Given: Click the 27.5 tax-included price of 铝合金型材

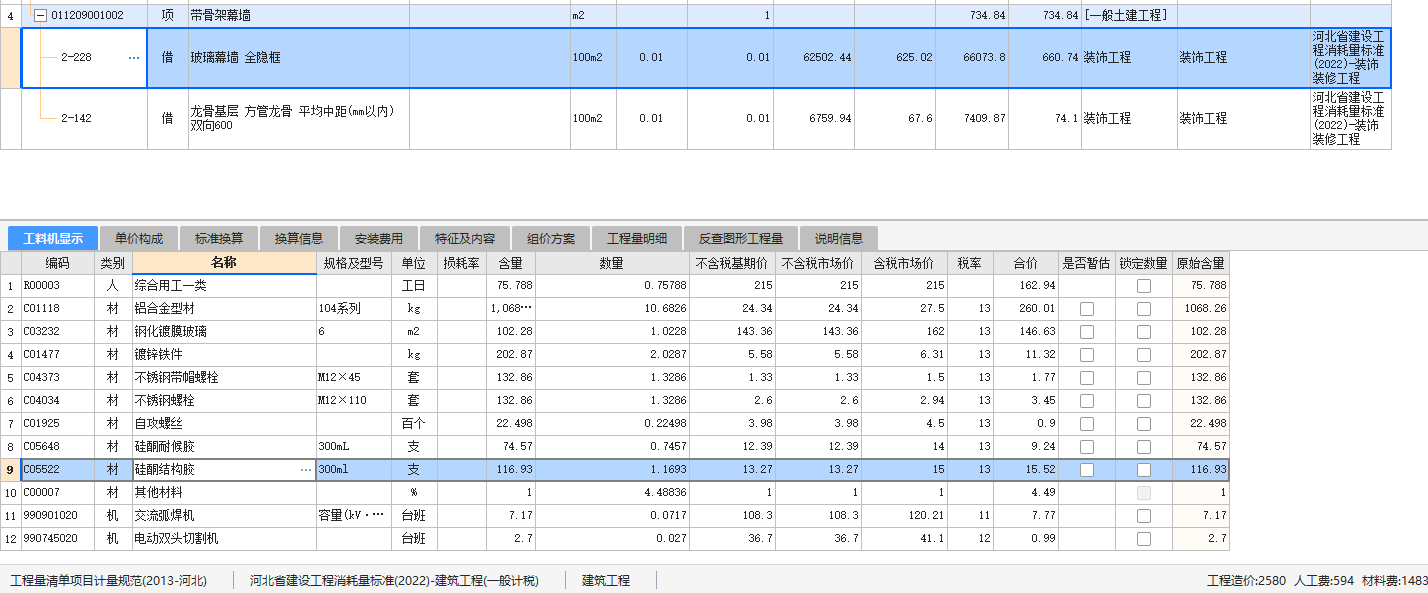Looking at the screenshot, I should (x=903, y=309).
